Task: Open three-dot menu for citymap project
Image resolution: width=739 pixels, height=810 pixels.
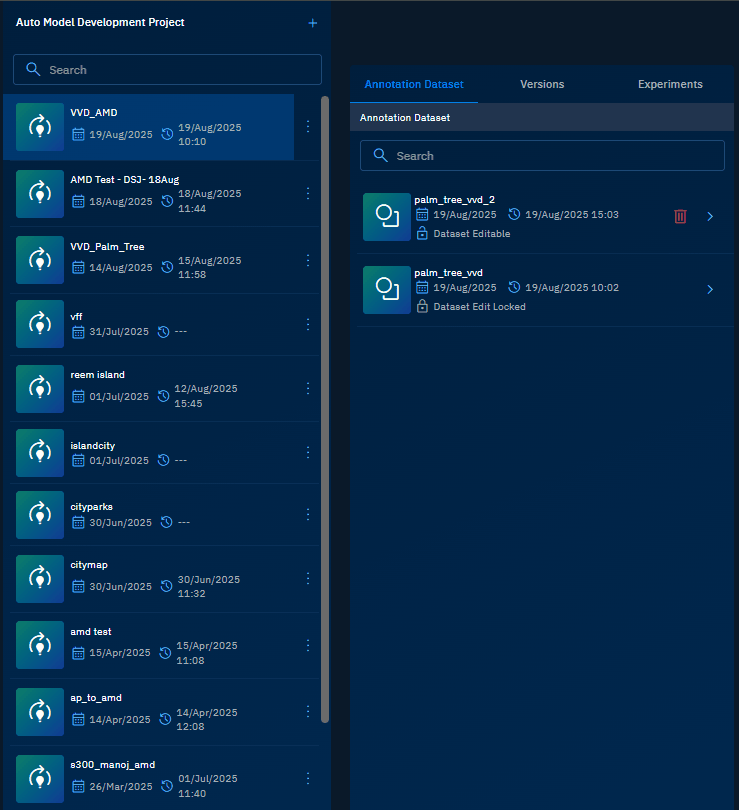Action: (308, 579)
